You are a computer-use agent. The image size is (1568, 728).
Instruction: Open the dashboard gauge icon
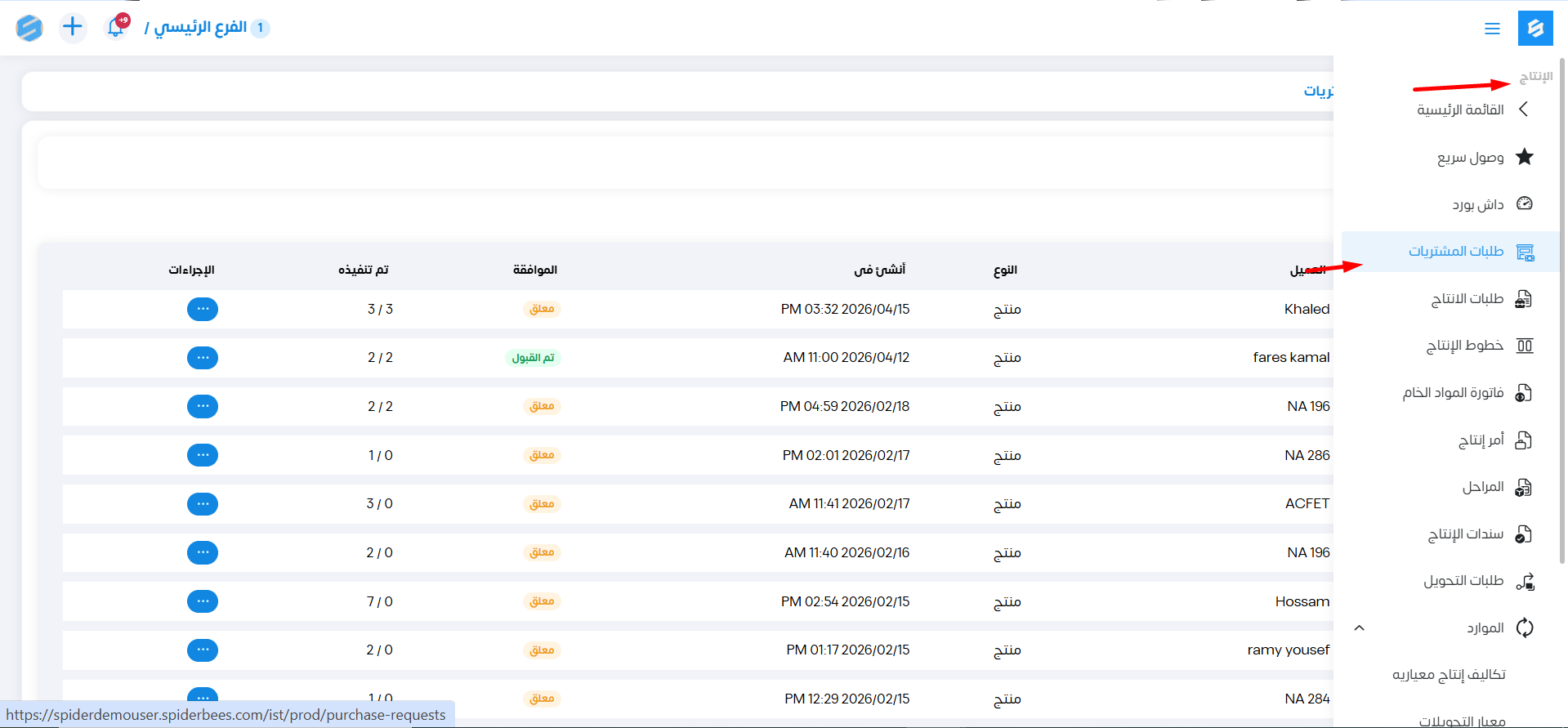coord(1524,203)
